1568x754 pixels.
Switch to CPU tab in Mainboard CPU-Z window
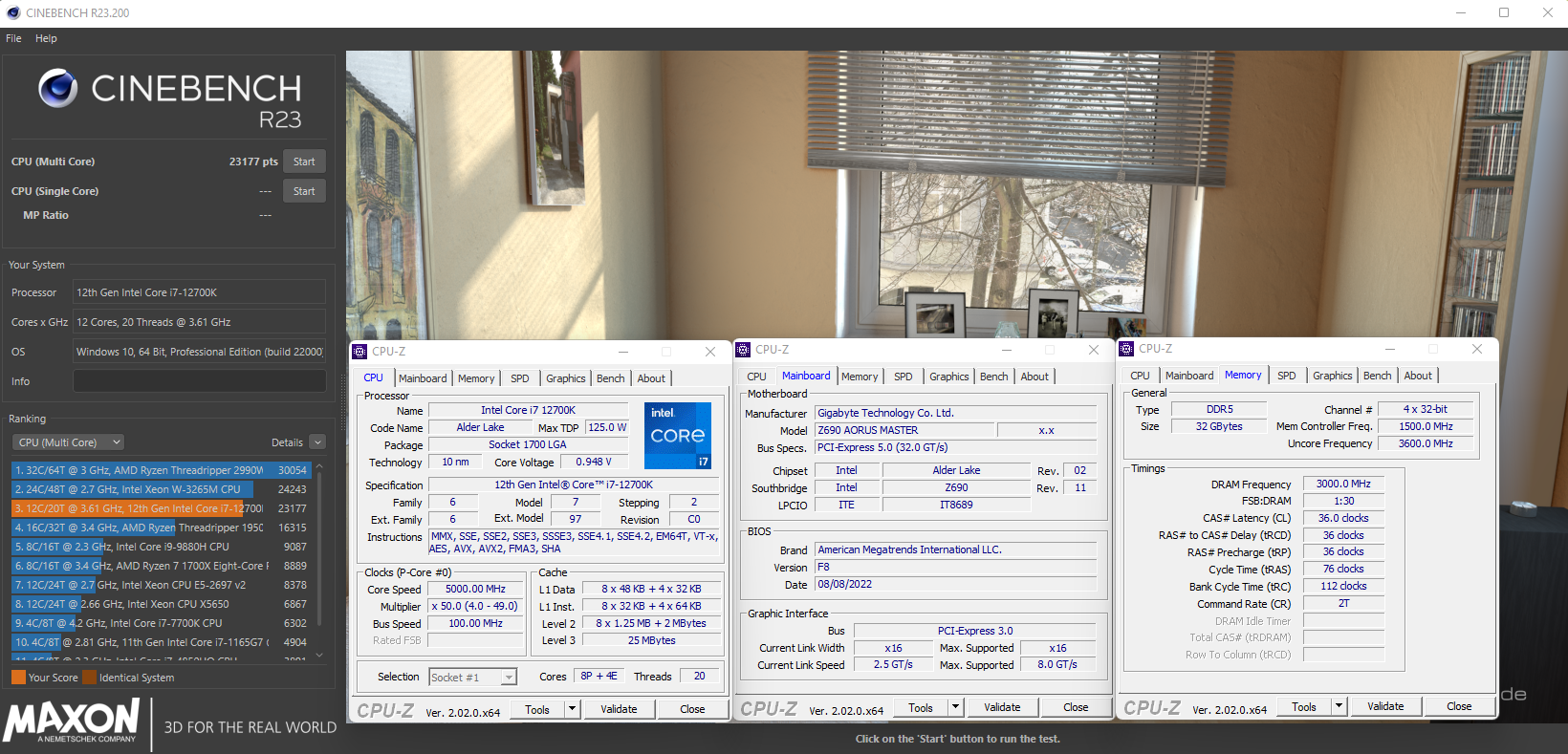[x=756, y=377]
